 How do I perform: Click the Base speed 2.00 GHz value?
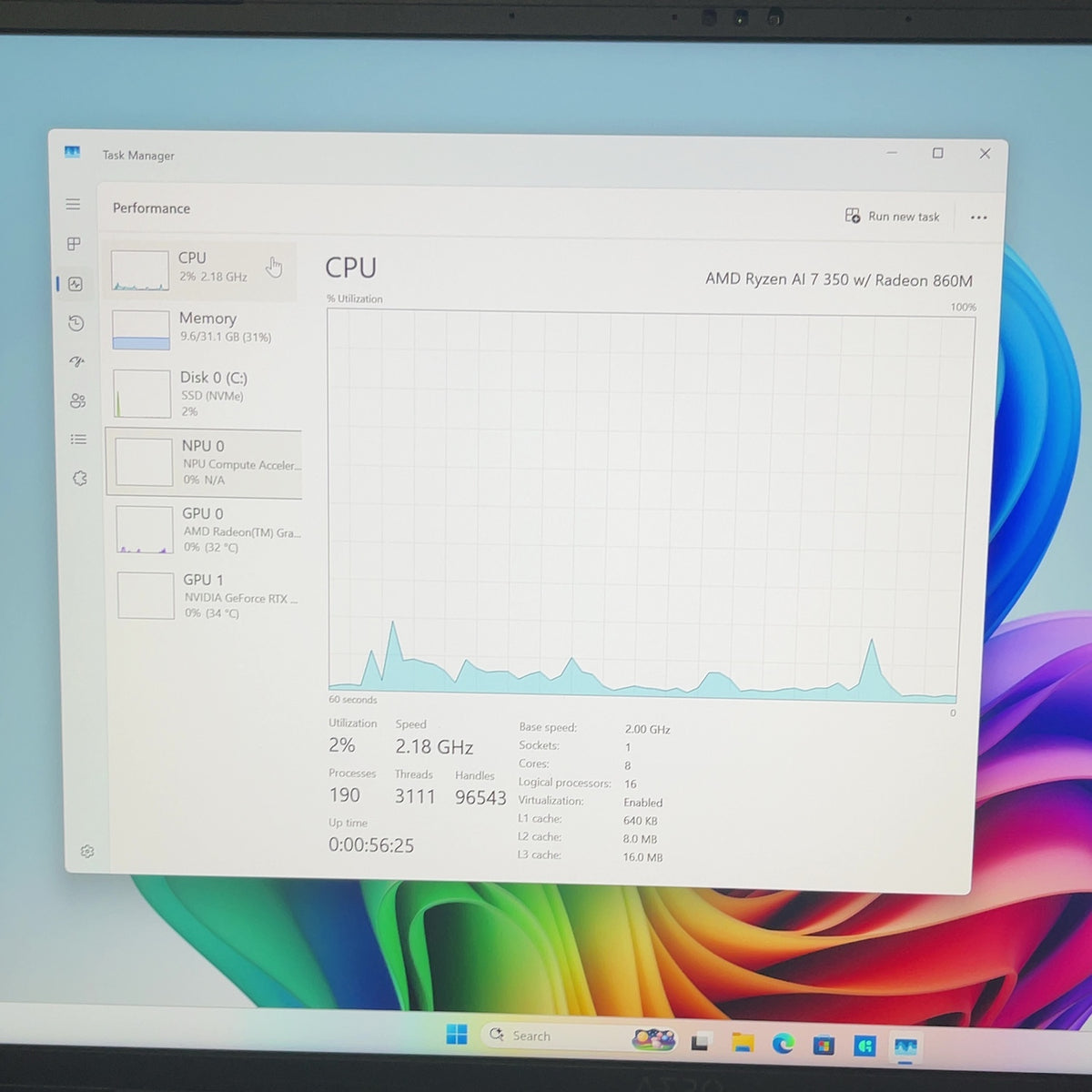tap(648, 730)
